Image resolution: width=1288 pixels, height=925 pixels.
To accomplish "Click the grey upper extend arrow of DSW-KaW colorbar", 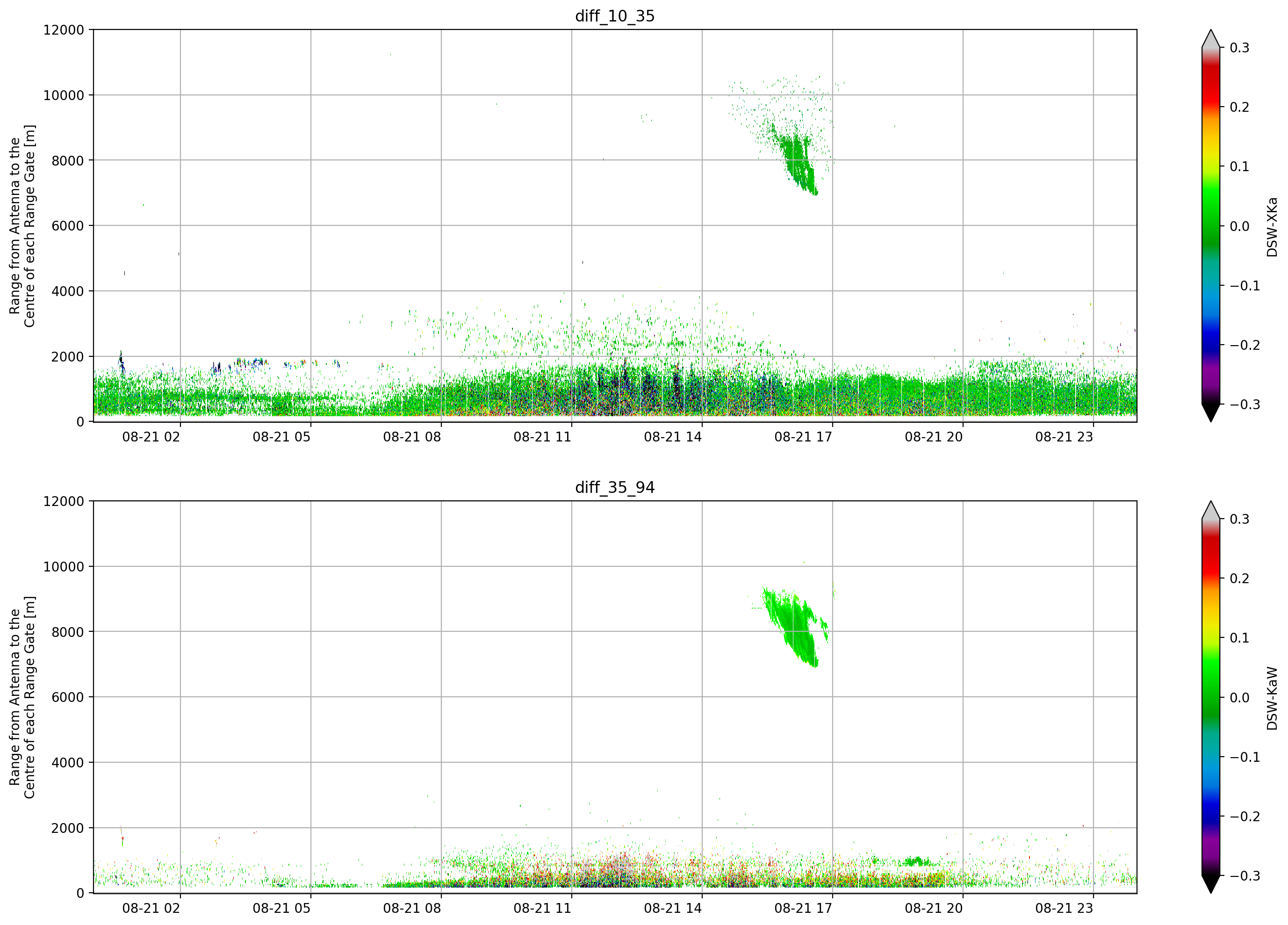I will click(1211, 511).
